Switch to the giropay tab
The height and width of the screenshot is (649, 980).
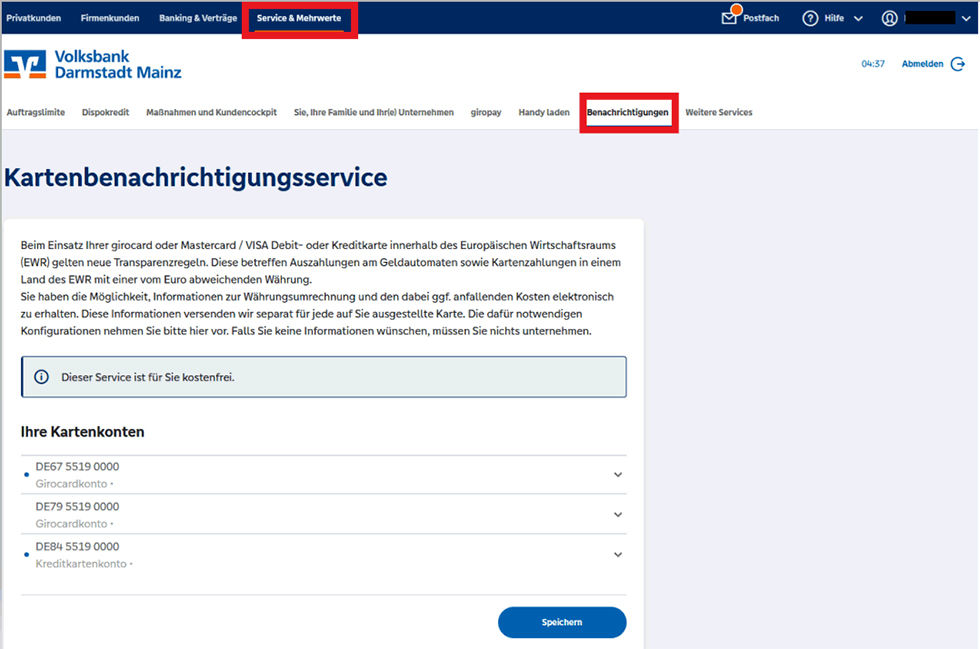(486, 113)
